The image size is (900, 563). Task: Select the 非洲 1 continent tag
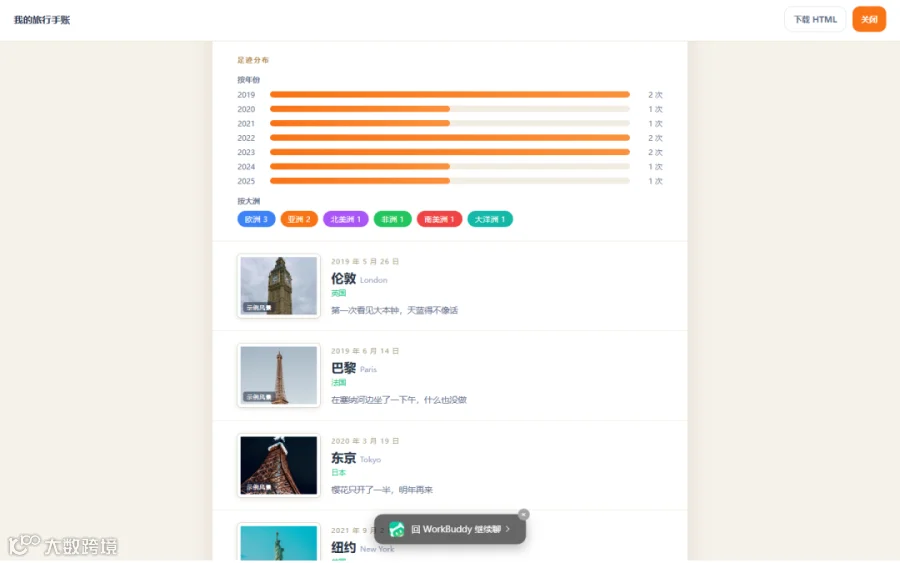pyautogui.click(x=393, y=219)
